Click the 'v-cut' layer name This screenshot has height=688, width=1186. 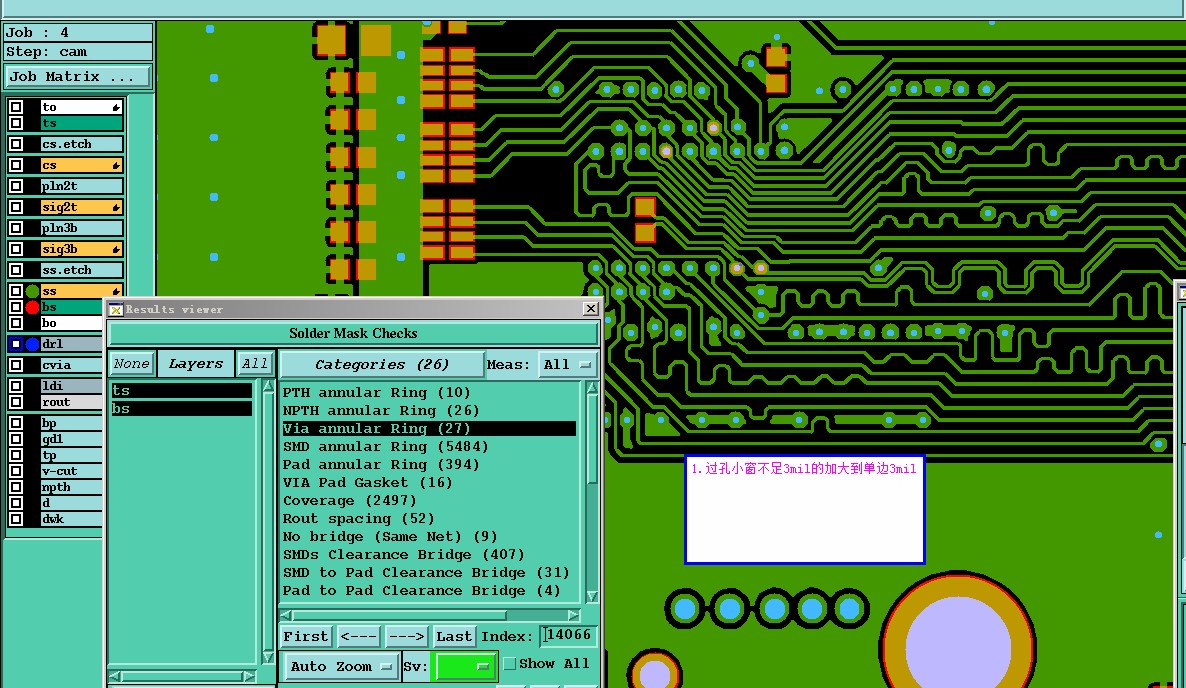[x=71, y=471]
